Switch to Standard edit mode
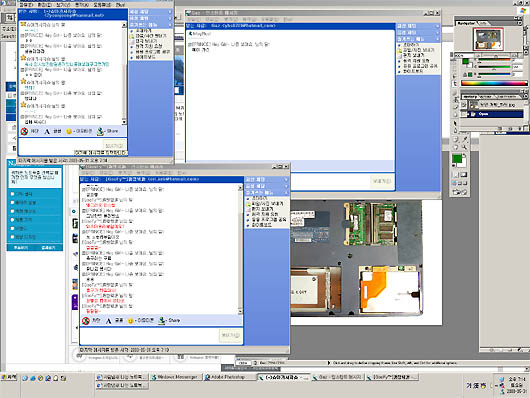 click(x=456, y=175)
